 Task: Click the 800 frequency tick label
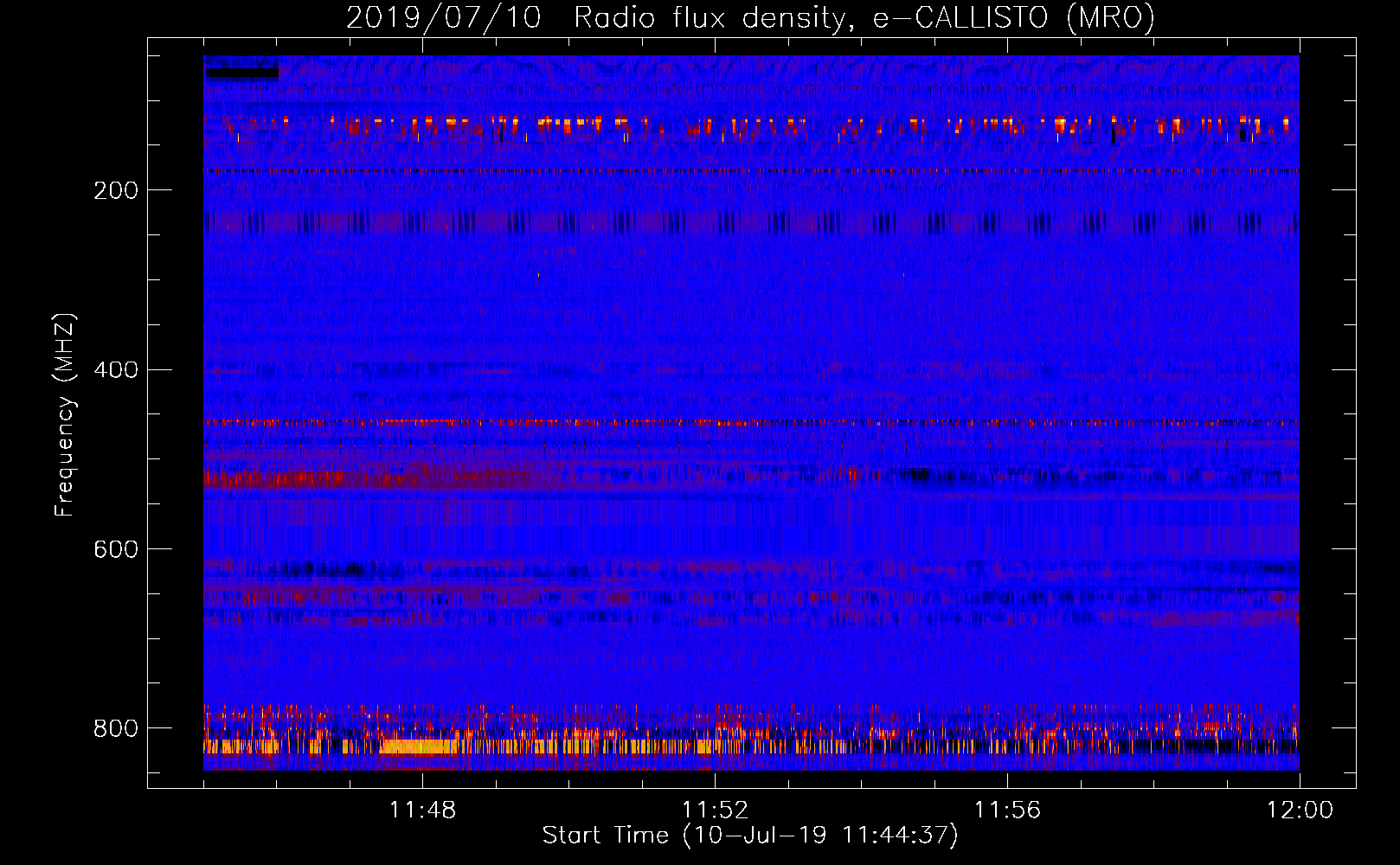tap(116, 728)
